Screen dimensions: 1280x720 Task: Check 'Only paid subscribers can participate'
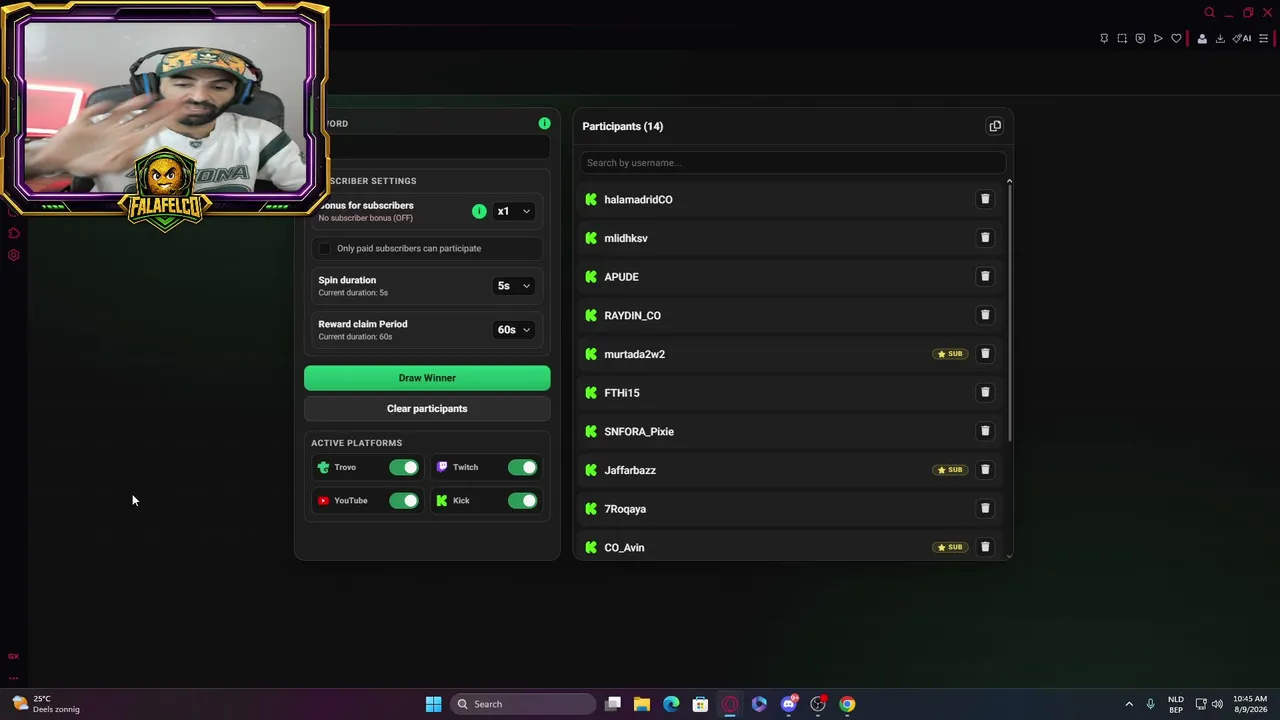point(324,248)
